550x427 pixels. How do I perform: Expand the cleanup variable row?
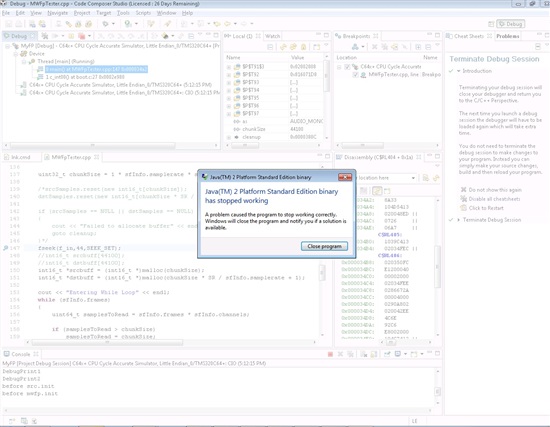click(x=229, y=137)
